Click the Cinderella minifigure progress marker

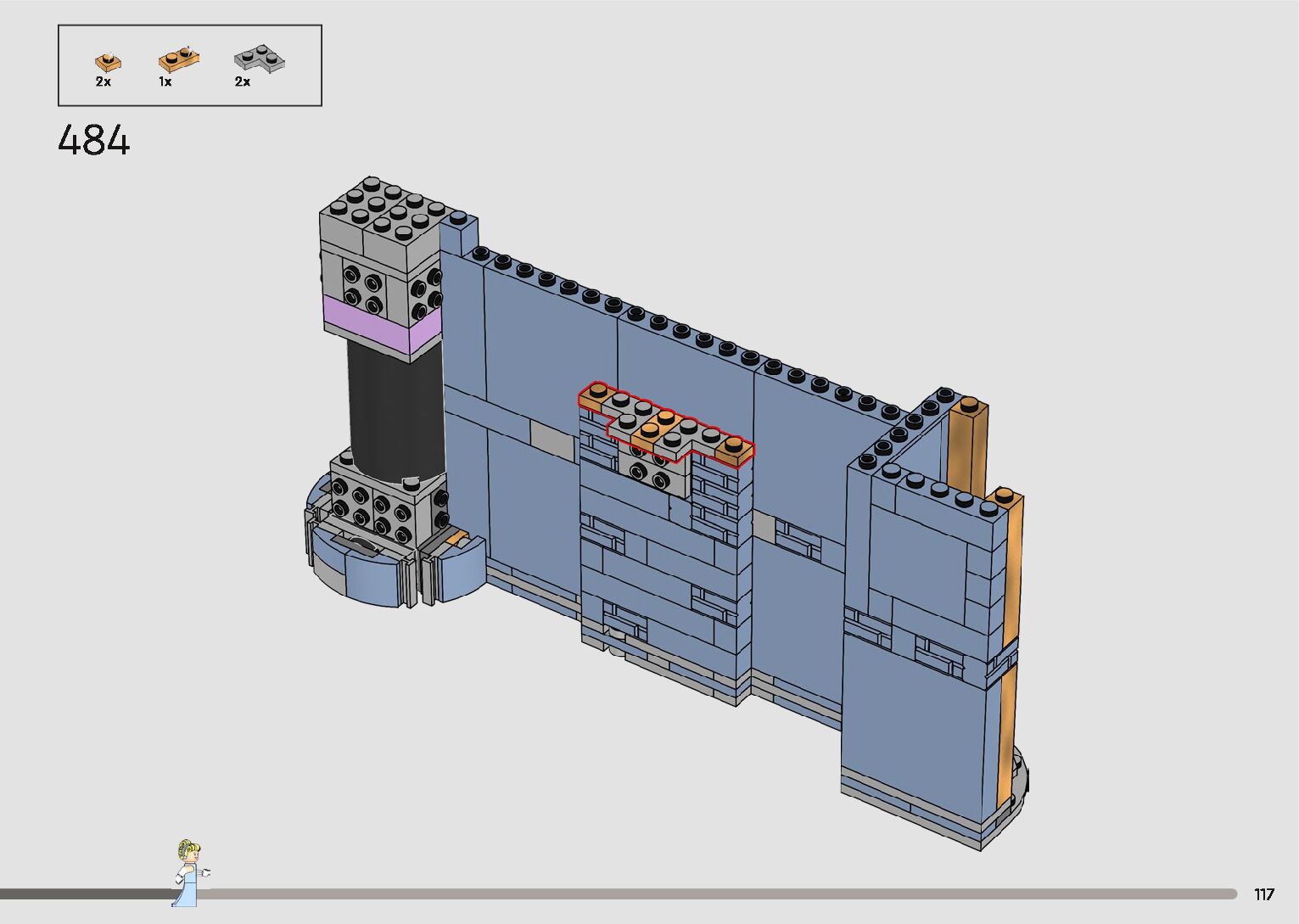pyautogui.click(x=190, y=873)
